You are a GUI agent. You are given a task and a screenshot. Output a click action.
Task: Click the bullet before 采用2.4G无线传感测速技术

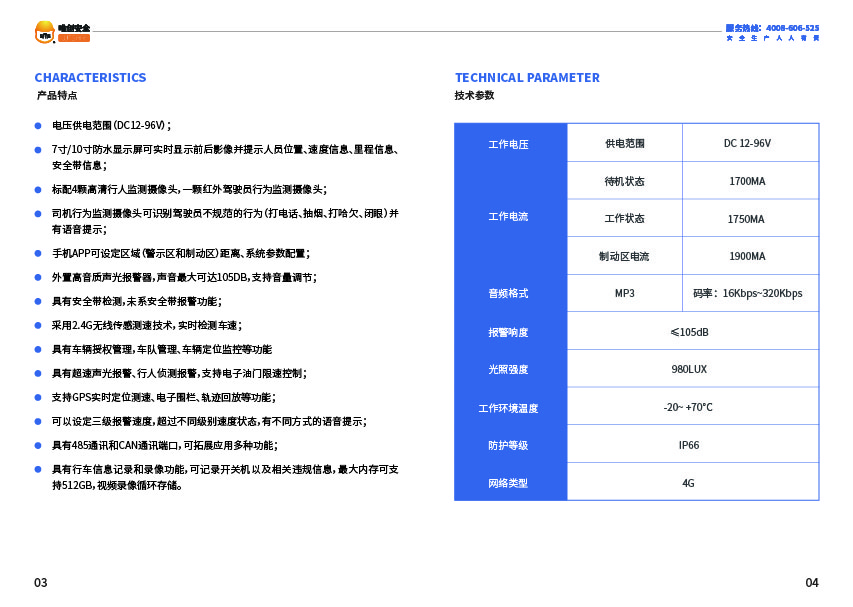point(38,325)
